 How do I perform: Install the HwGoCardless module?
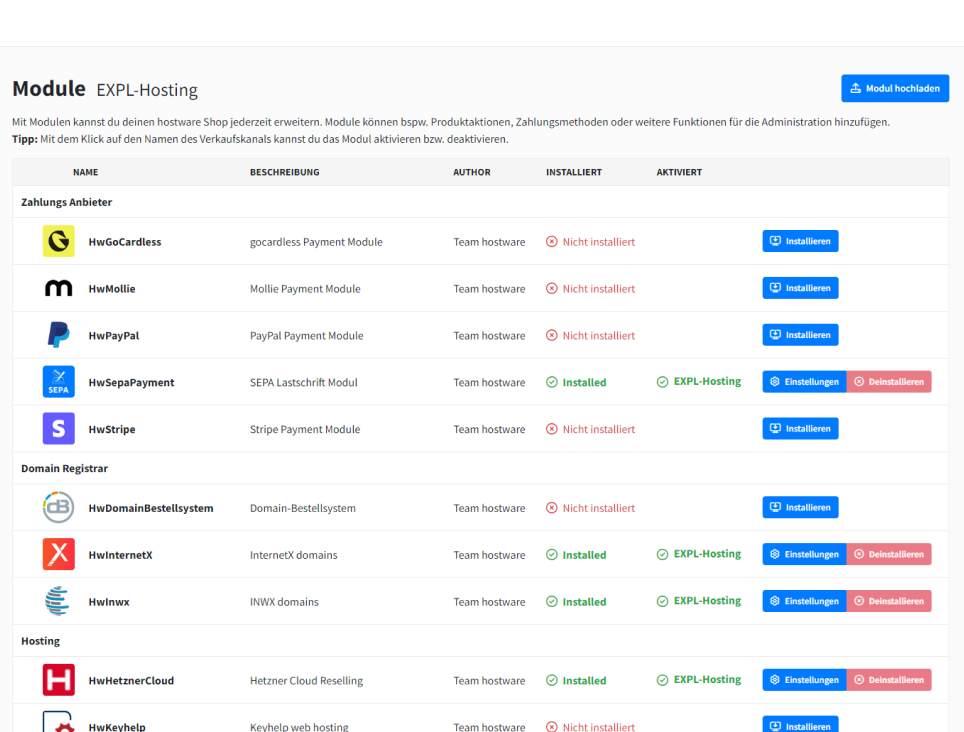(x=800, y=241)
